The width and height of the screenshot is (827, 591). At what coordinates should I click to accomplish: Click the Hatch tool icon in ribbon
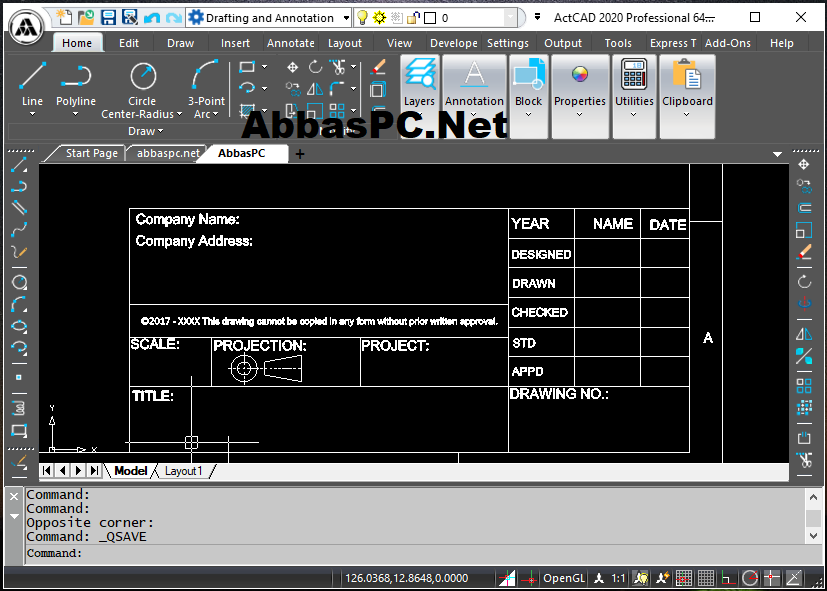[247, 111]
